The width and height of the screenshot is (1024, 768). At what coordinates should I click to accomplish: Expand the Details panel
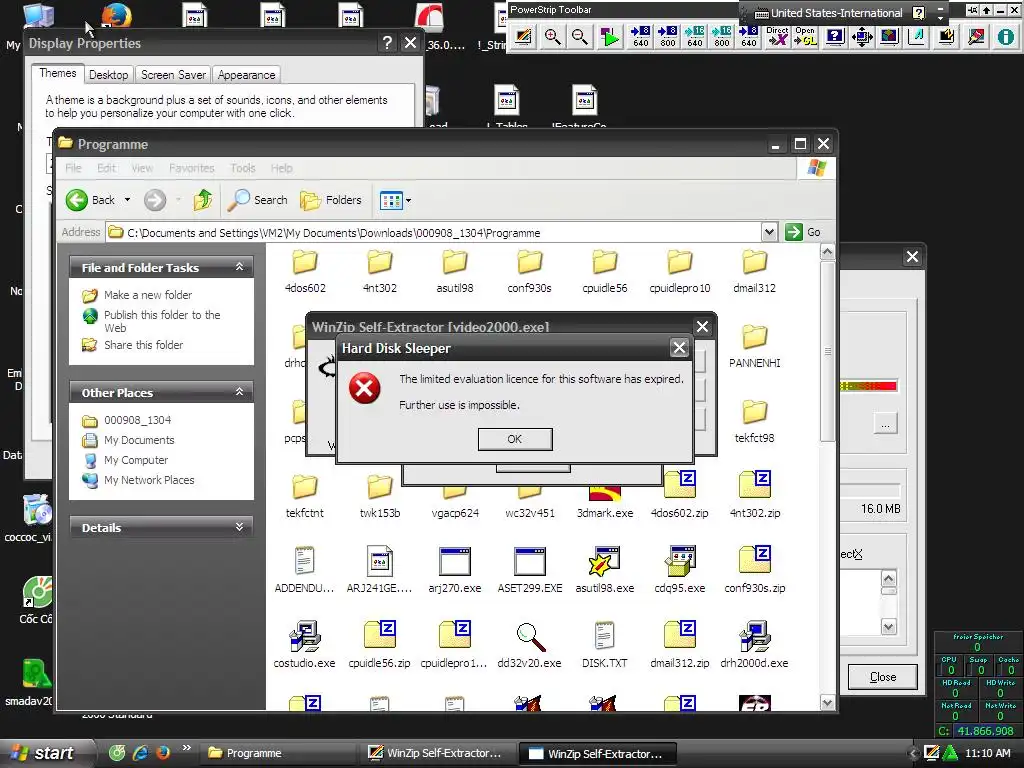[240, 527]
